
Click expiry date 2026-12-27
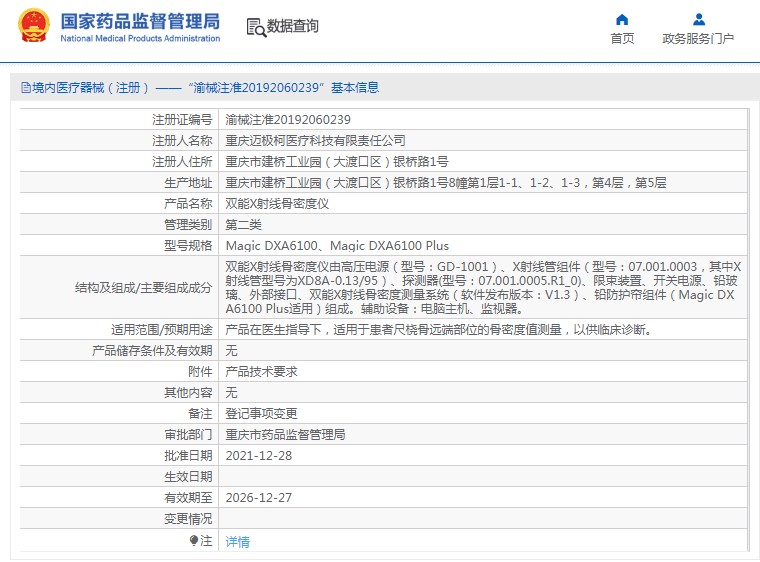259,498
